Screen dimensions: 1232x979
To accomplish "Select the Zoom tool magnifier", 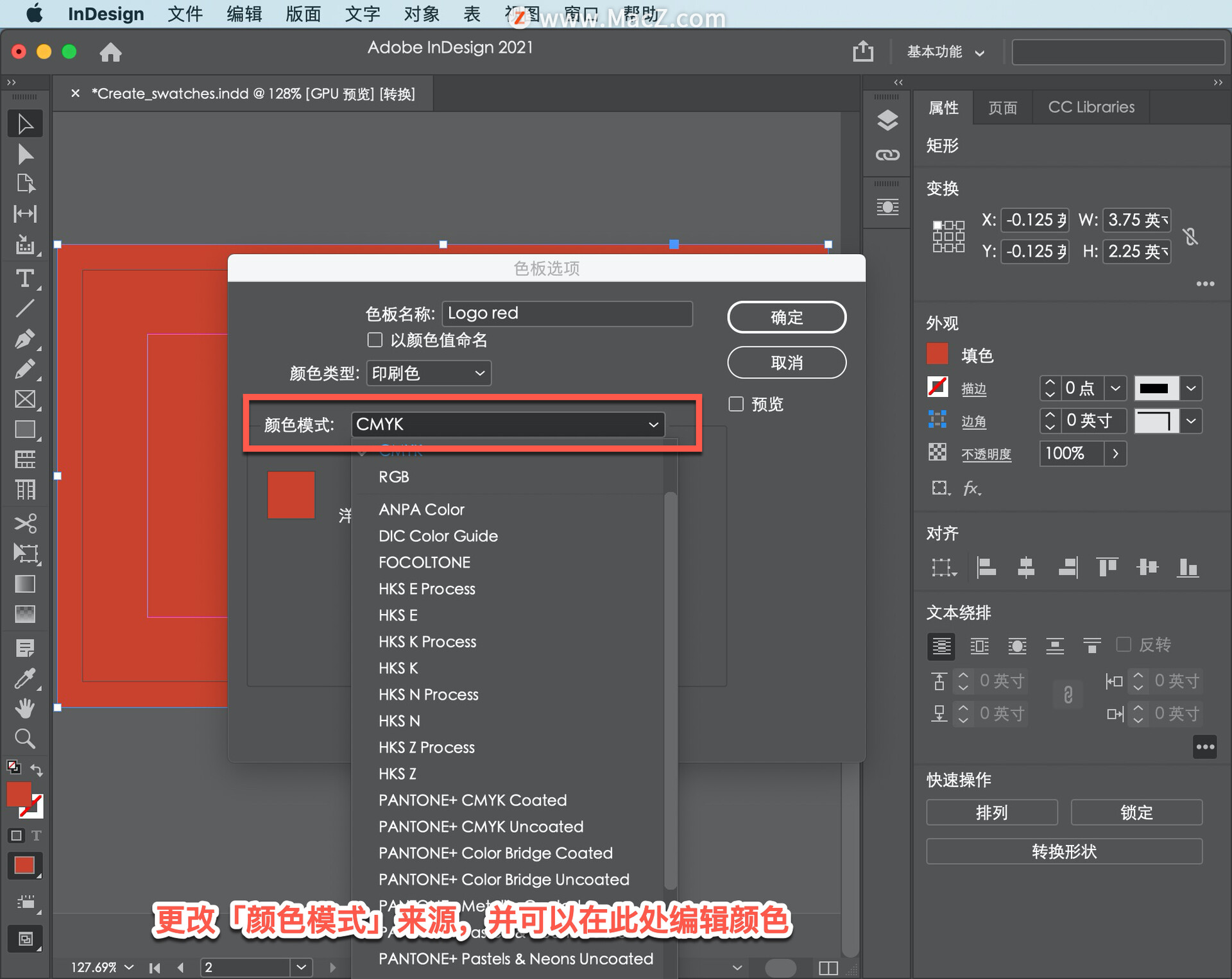I will coord(24,738).
